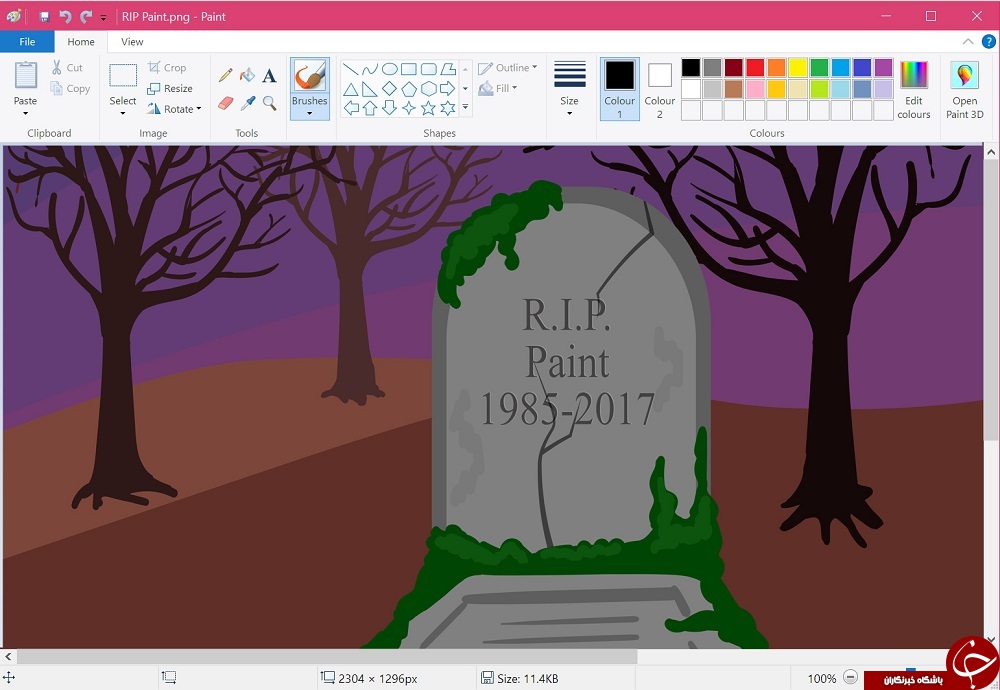Click the Save icon in title bar
The height and width of the screenshot is (690, 1000).
tap(44, 17)
